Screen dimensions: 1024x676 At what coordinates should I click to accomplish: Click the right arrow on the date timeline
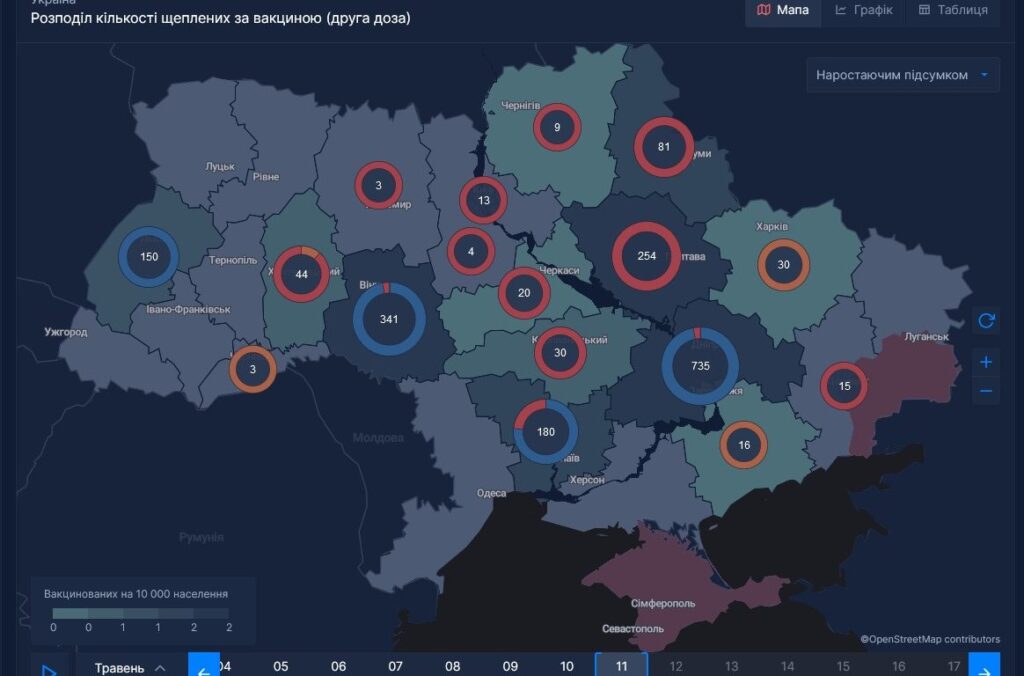pyautogui.click(x=986, y=665)
